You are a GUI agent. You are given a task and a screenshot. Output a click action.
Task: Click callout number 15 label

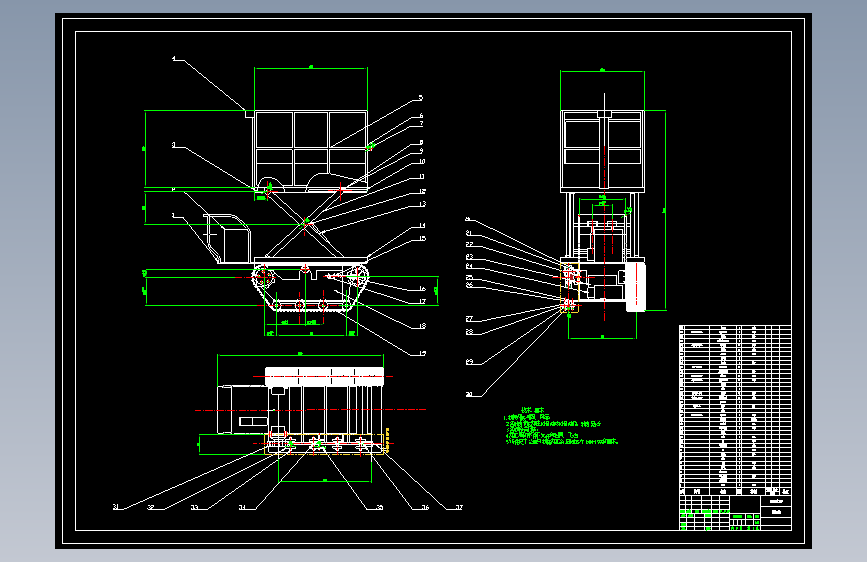[x=422, y=238]
